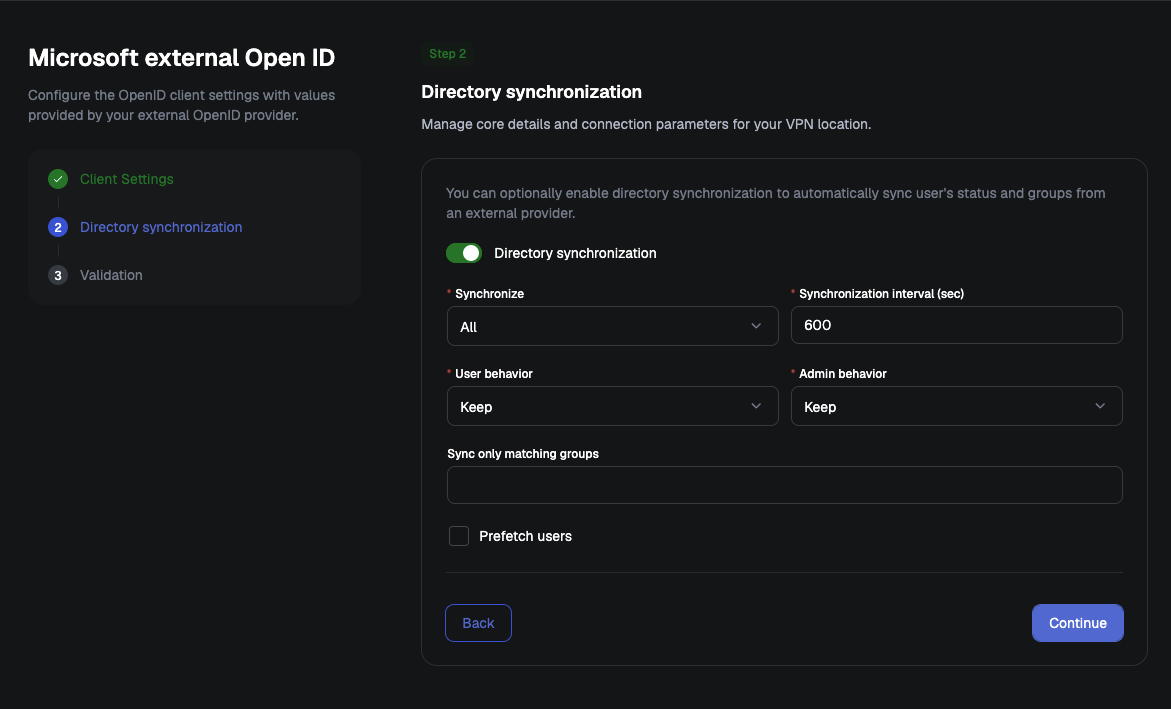This screenshot has height=709, width=1171.
Task: Jump to the Validation step
Action: point(111,275)
